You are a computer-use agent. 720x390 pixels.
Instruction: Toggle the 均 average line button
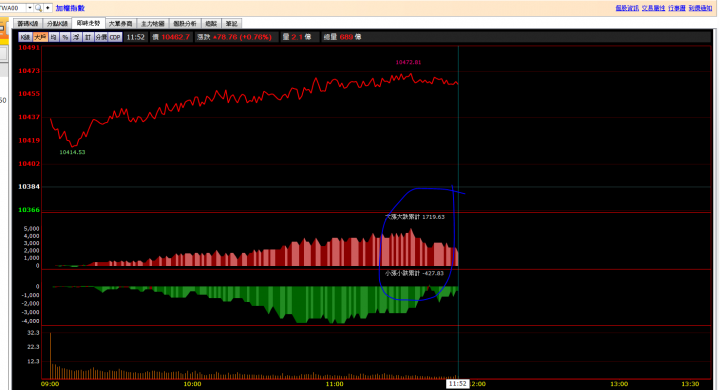[54, 37]
